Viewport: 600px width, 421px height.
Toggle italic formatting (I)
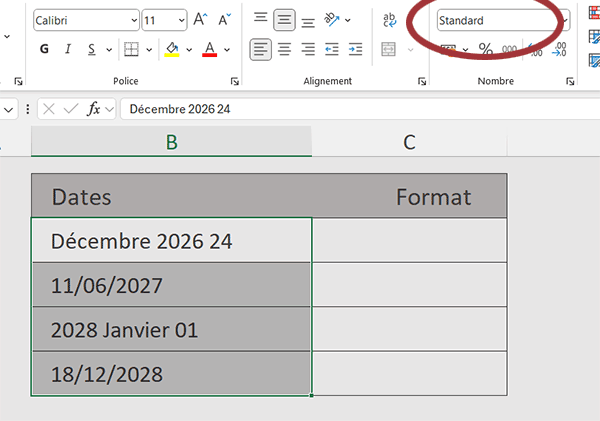68,49
